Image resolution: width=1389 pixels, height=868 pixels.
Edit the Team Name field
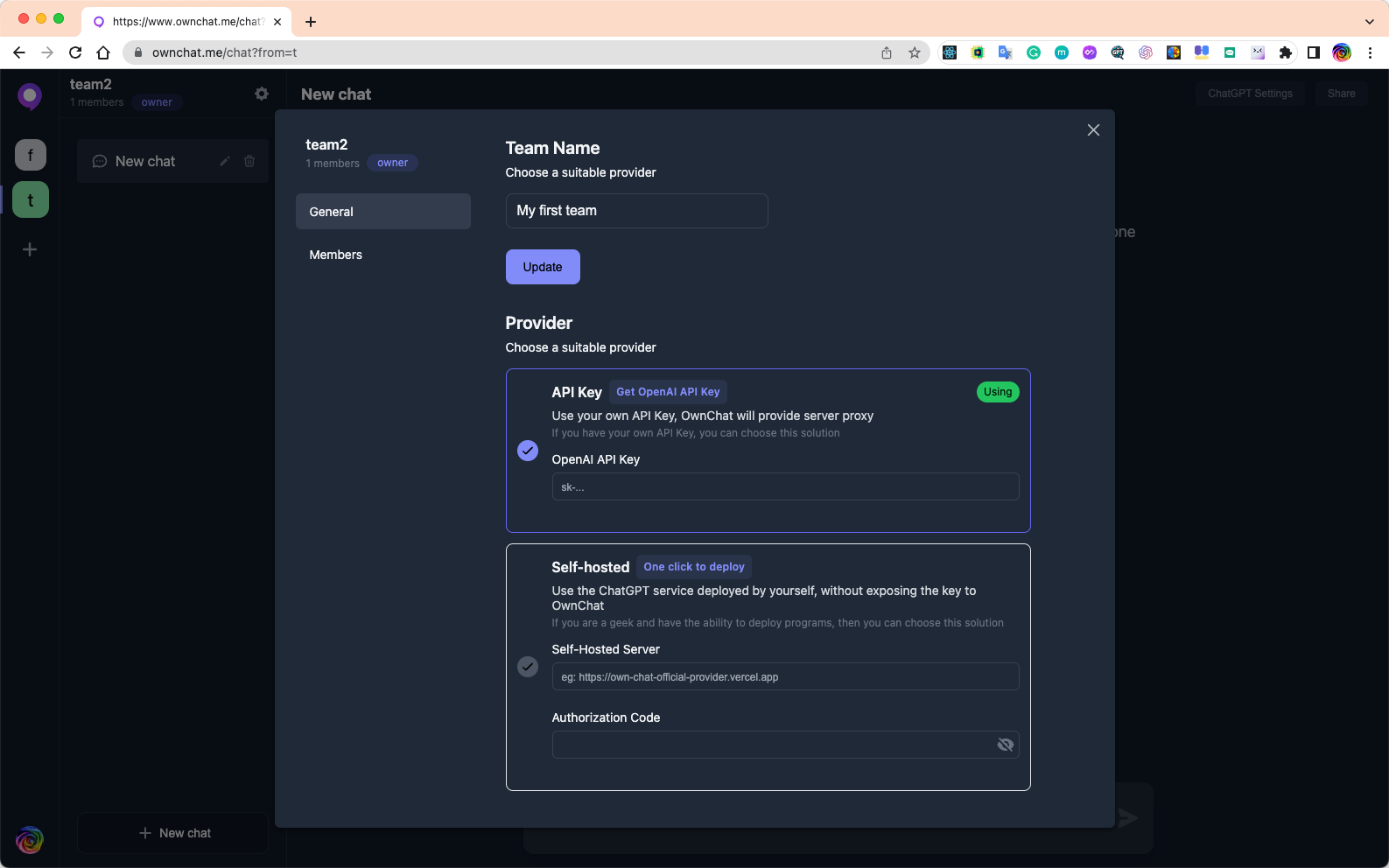click(636, 211)
